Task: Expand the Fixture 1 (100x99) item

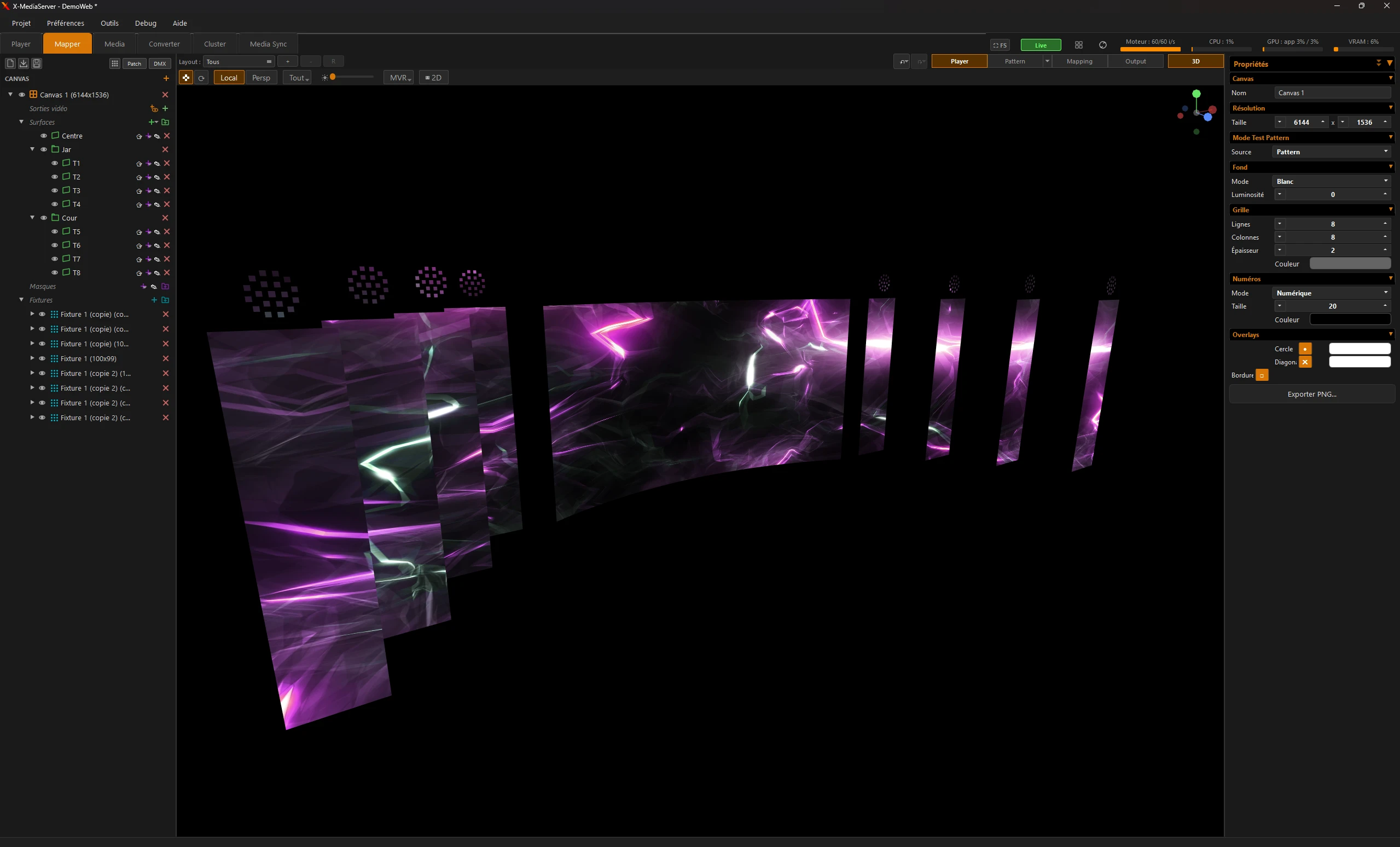Action: (32, 358)
